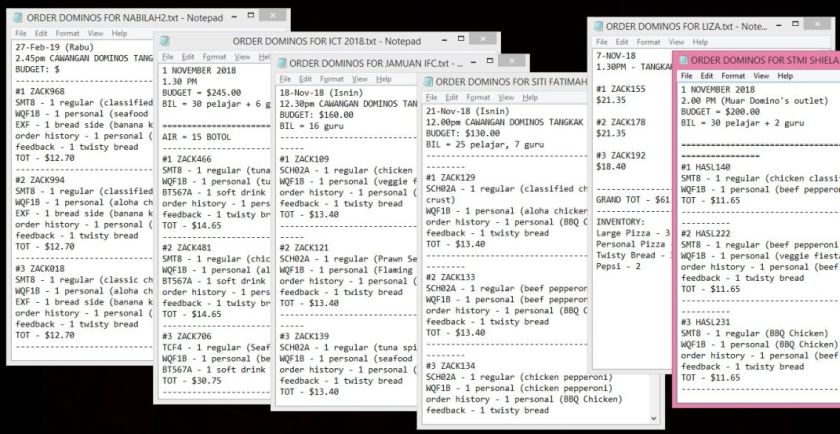Image resolution: width=840 pixels, height=434 pixels.
Task: Click 'BIL = 25 pelajar, 7 guru' line
Action: [485, 144]
